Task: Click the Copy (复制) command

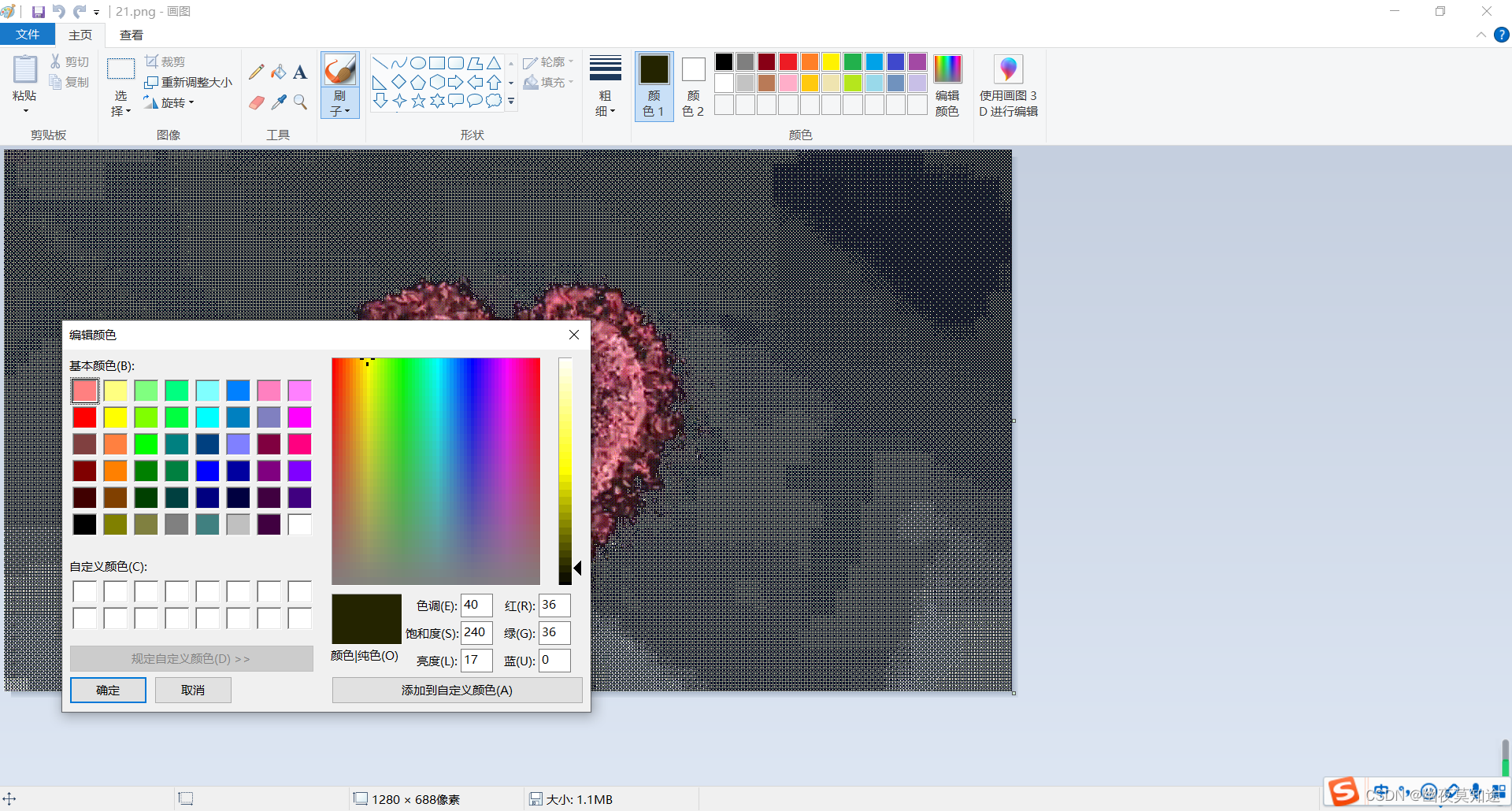Action: tap(69, 82)
